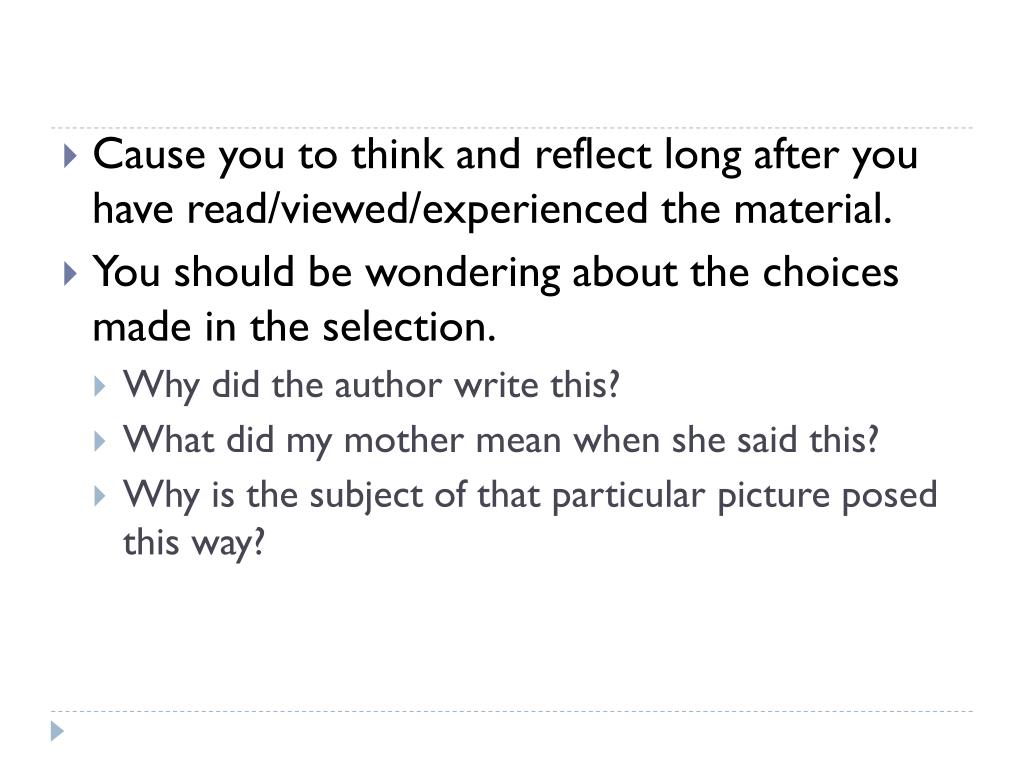Click the small bullet before 'Why did the author'

point(99,386)
